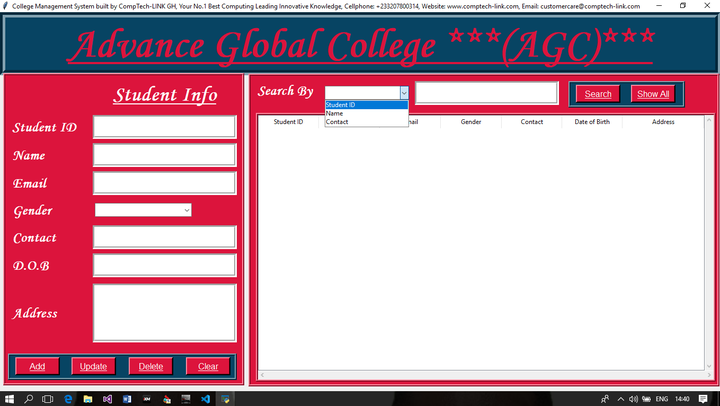Focus the D.O.B input field
Screen dimensions: 720x406
(x=164, y=265)
